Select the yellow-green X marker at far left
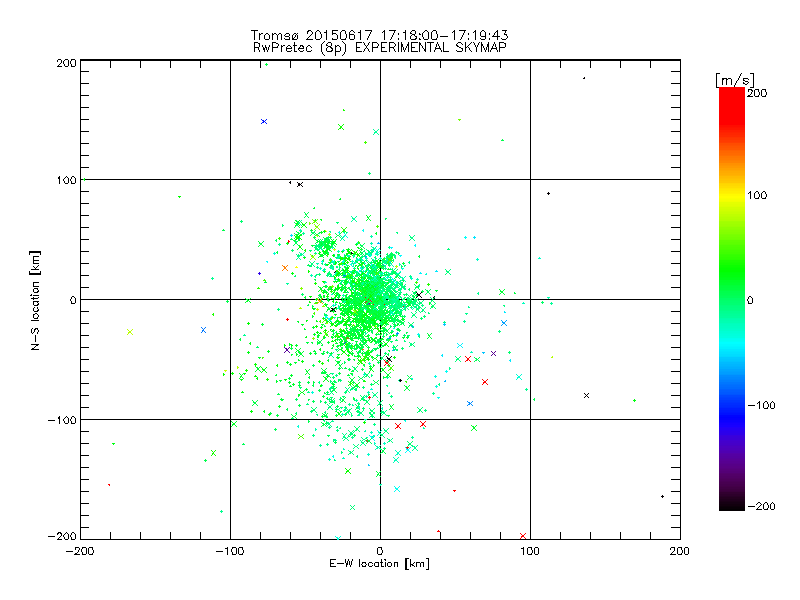Image resolution: width=800 pixels, height=600 pixels. 130,332
